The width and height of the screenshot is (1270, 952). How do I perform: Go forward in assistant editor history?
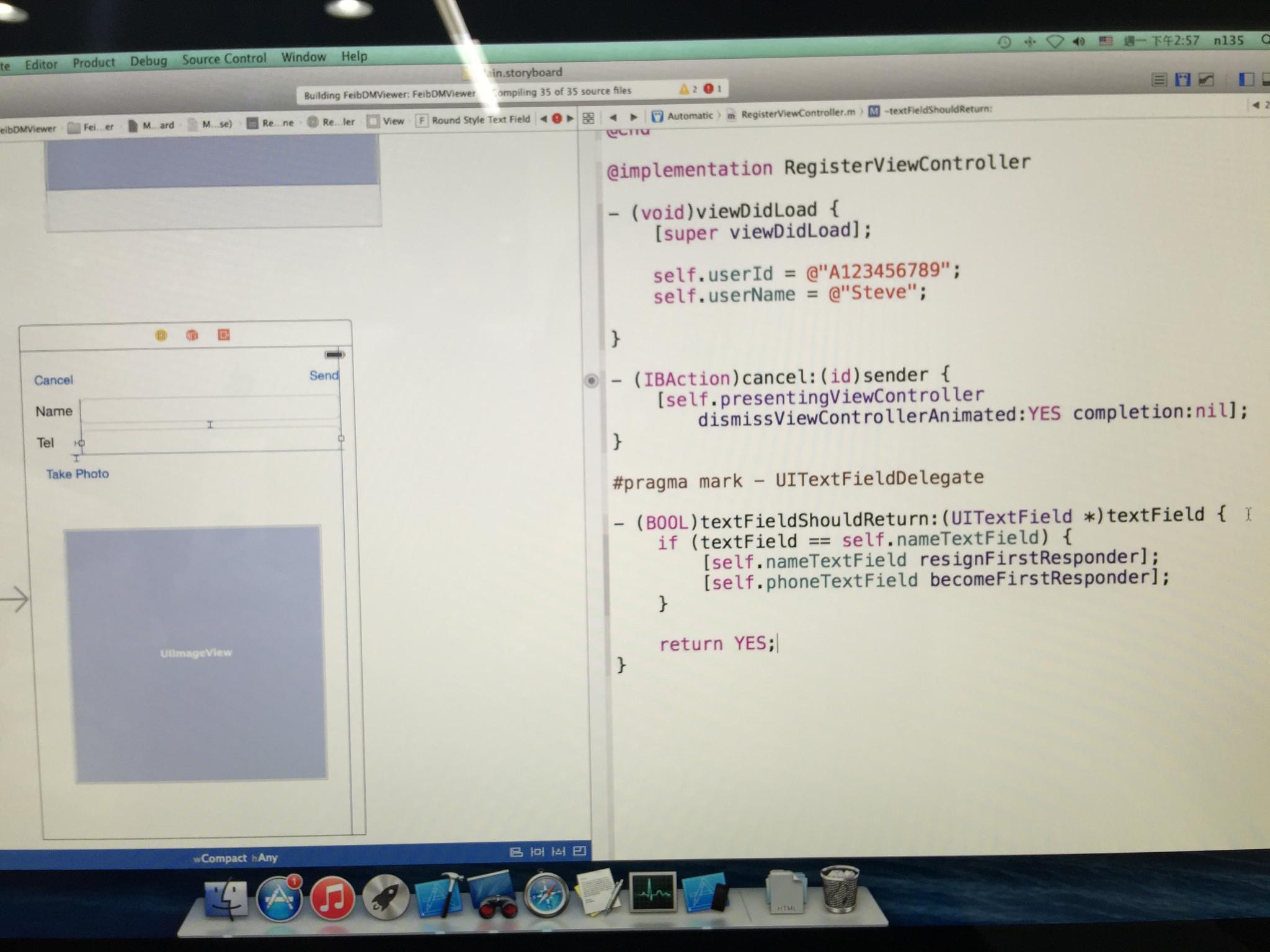(633, 117)
